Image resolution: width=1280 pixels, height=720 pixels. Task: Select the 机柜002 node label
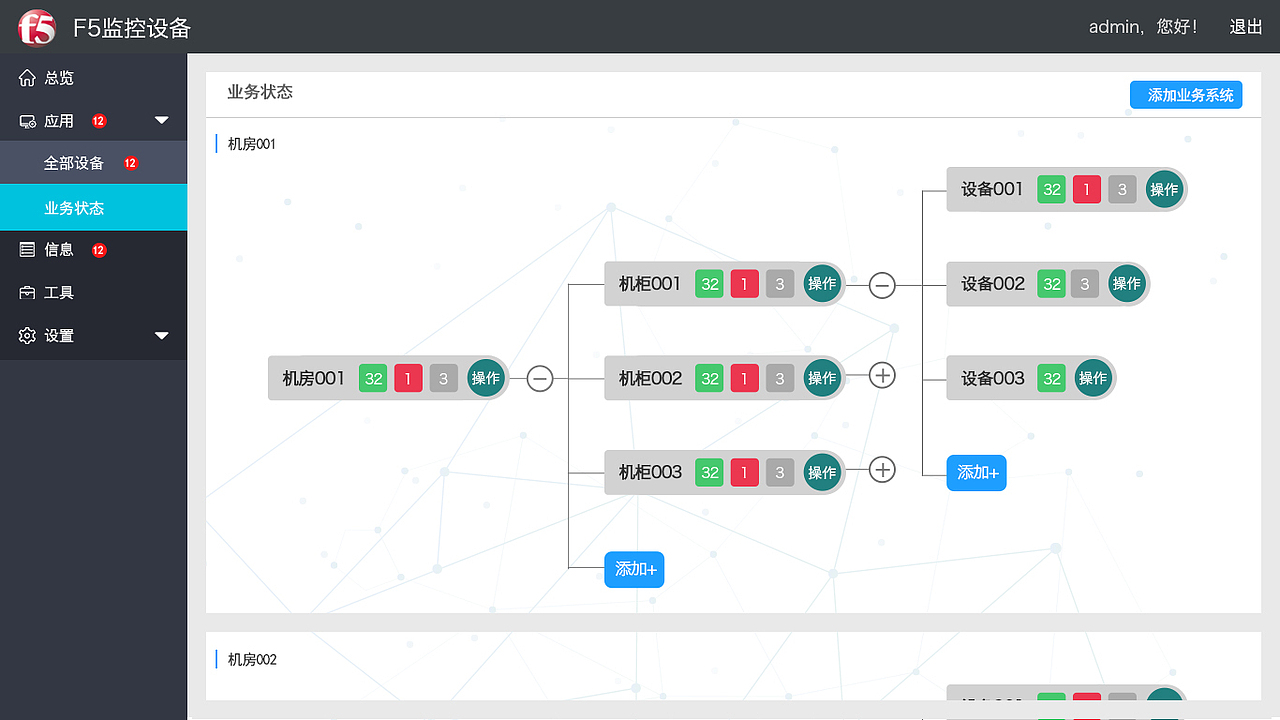point(651,378)
